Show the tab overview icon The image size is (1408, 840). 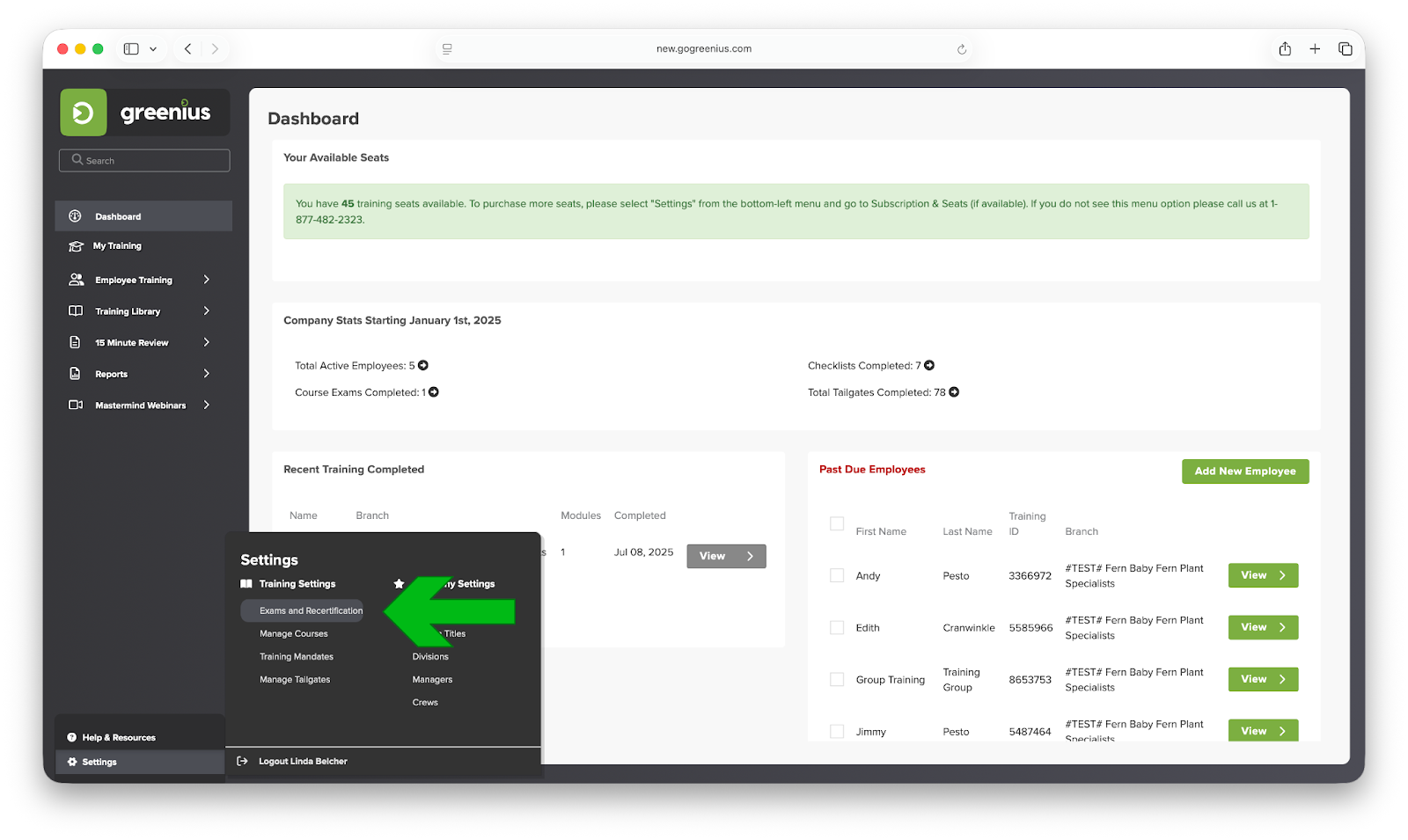[x=1345, y=49]
